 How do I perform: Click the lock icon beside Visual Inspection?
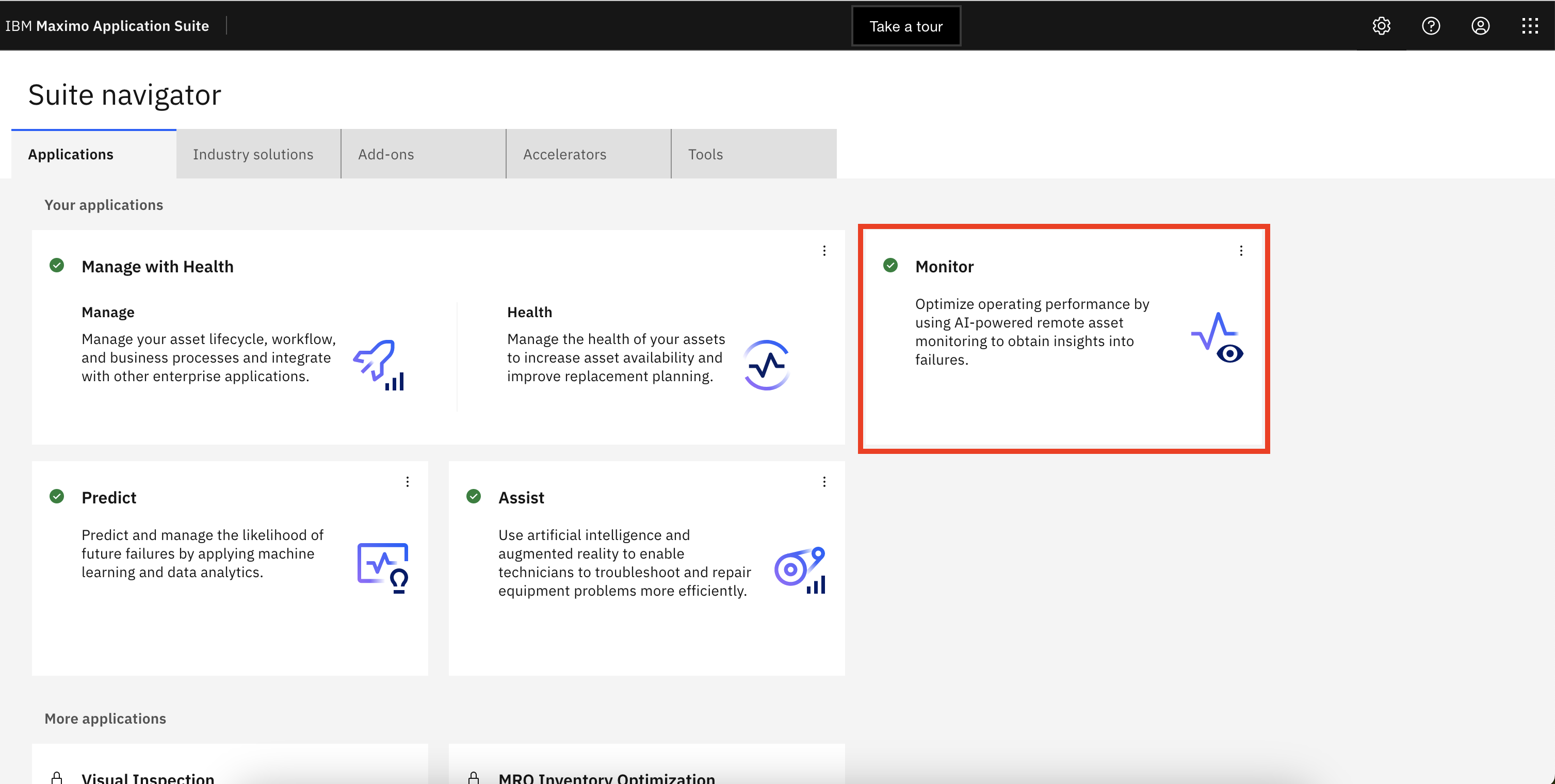(x=57, y=777)
